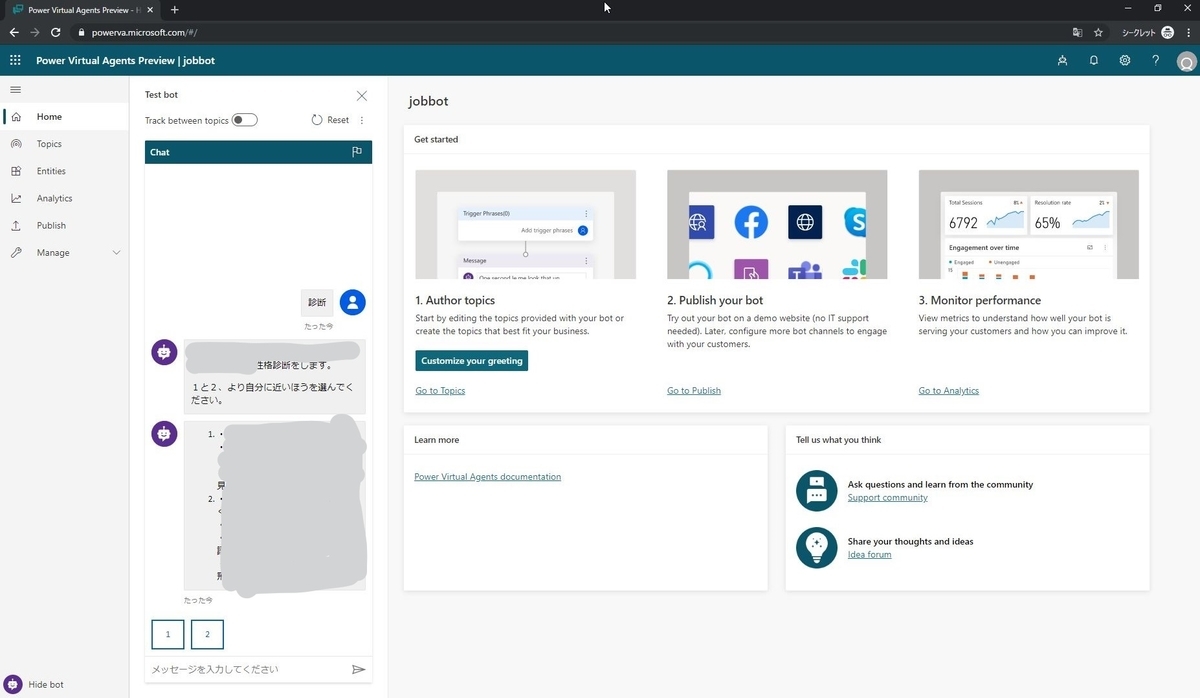Open Test bot more options menu
Screen dimensions: 1200x698
362,120
